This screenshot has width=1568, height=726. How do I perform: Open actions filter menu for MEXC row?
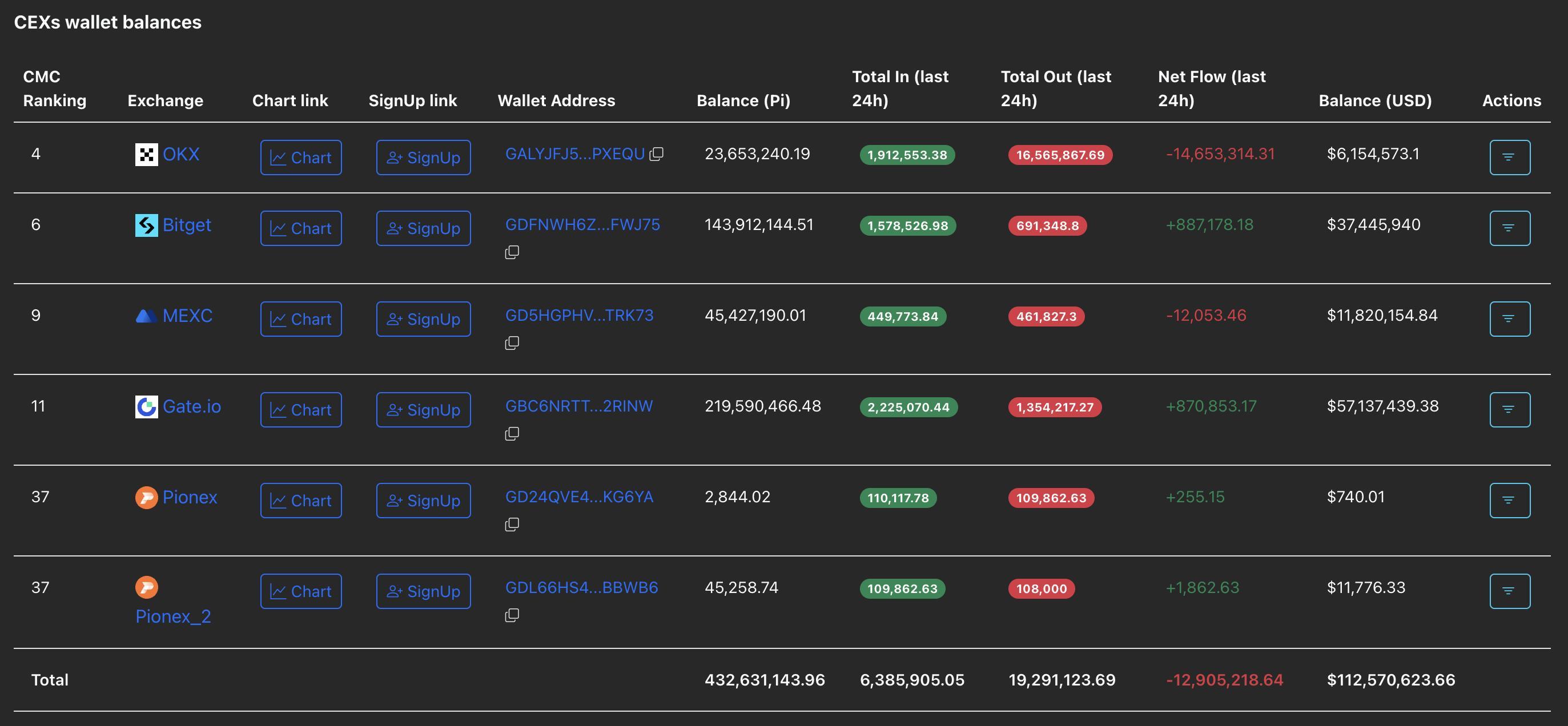pyautogui.click(x=1510, y=319)
